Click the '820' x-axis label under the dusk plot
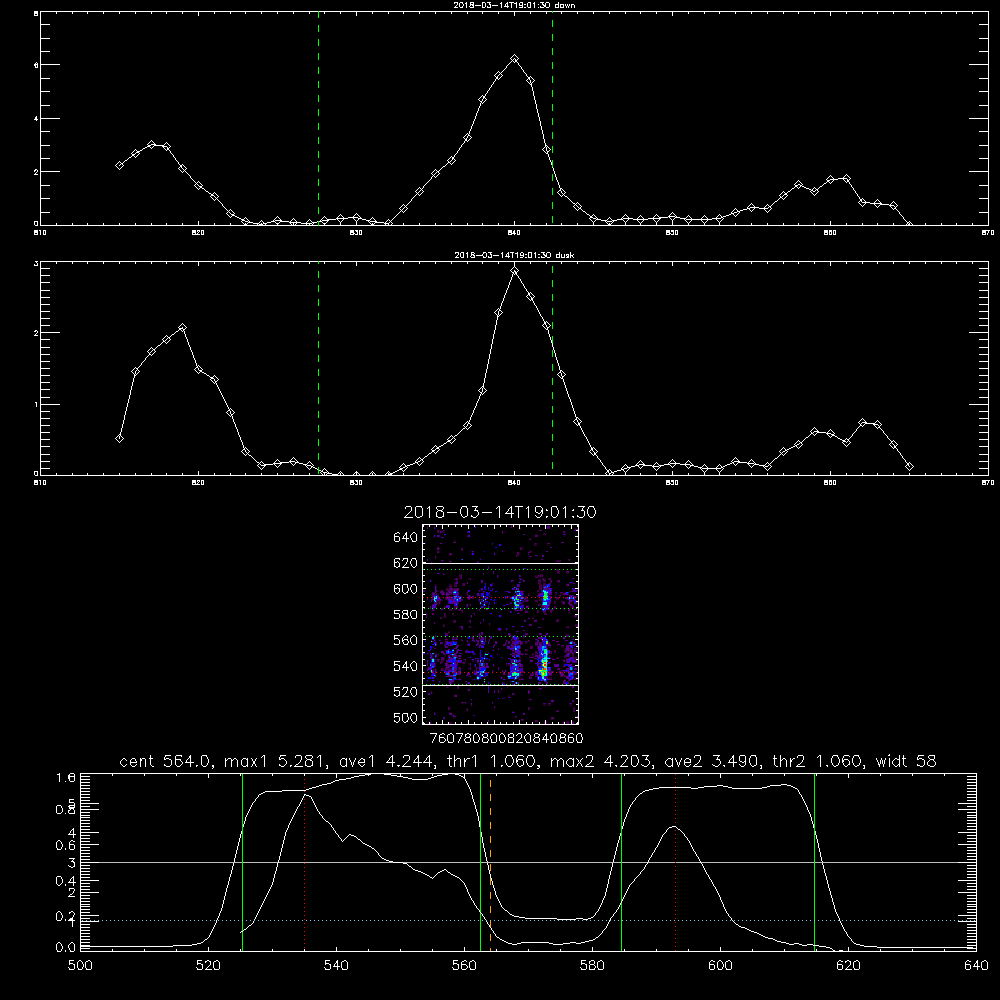 [x=198, y=483]
